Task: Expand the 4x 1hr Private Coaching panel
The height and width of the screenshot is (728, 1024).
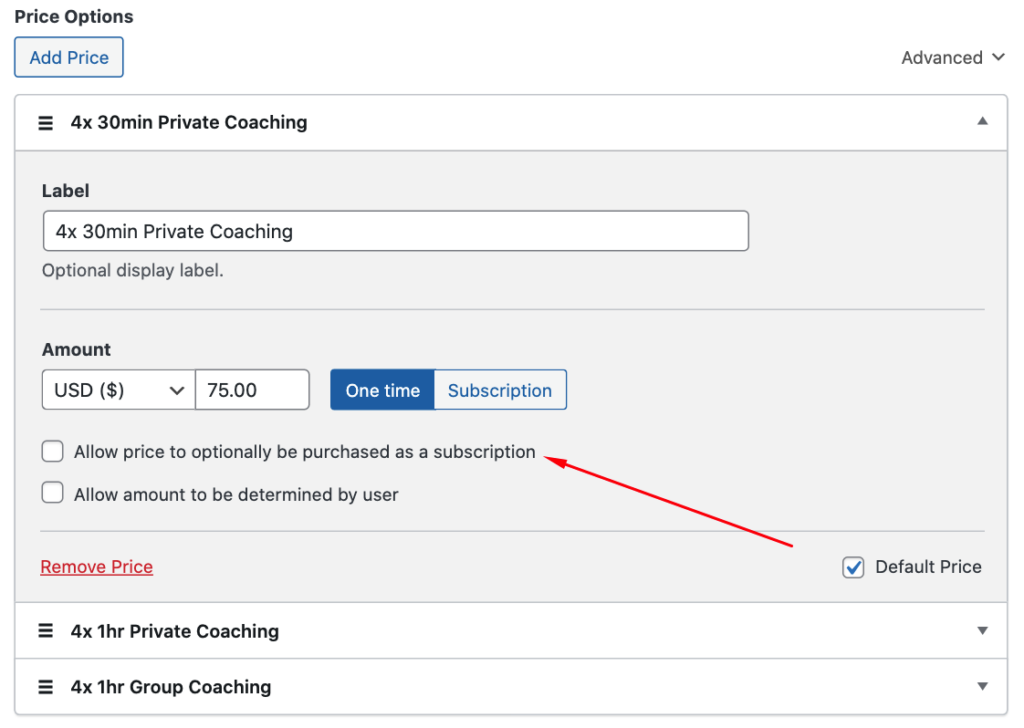Action: pyautogui.click(x=982, y=631)
